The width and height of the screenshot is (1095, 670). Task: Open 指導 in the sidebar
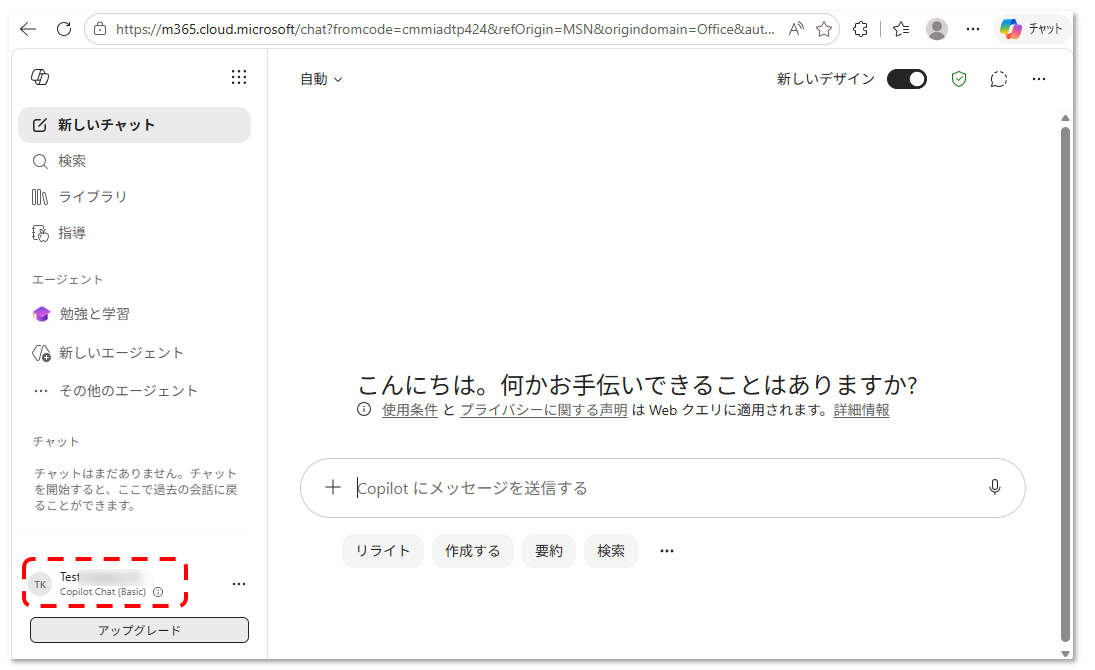[134, 233]
